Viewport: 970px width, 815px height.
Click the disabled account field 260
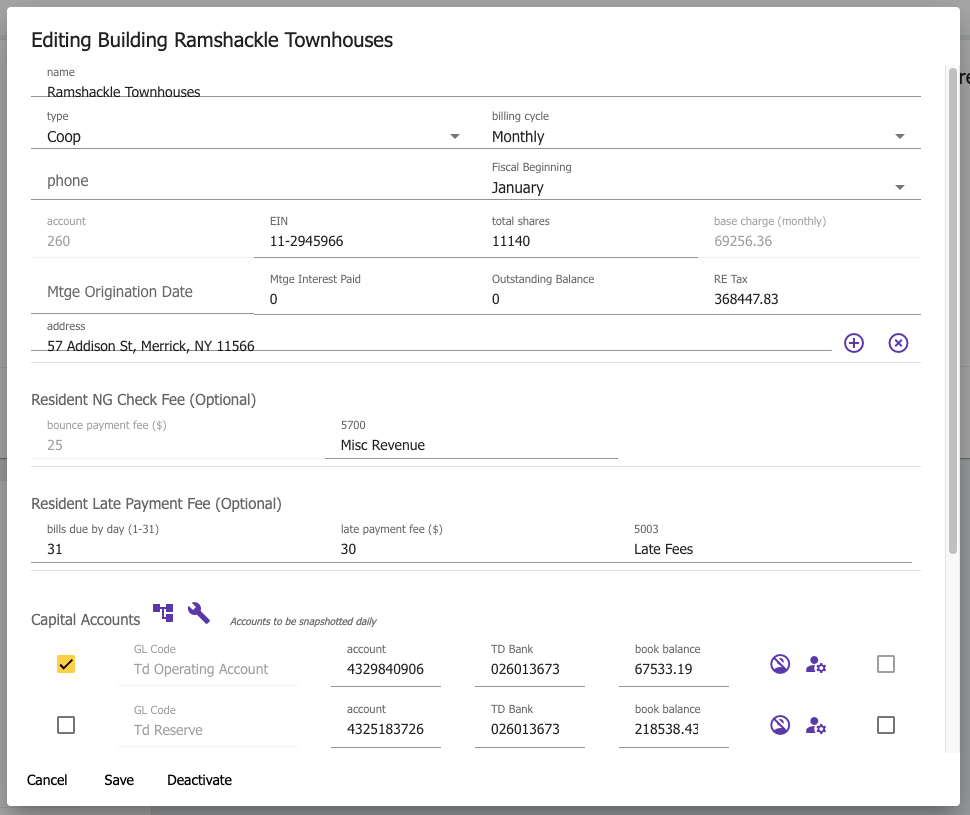coord(142,235)
